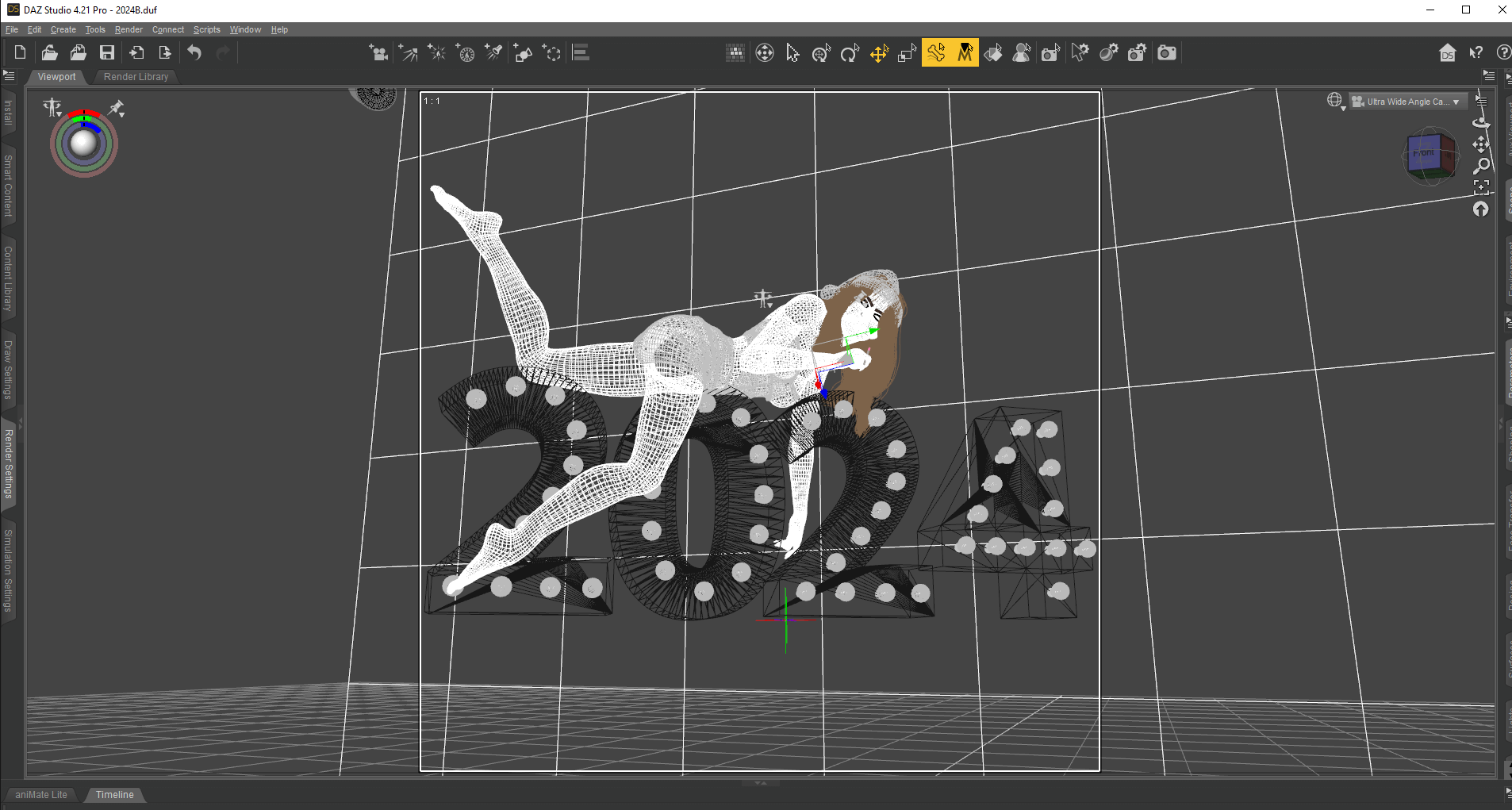
Task: Select the Scale tool
Action: pyautogui.click(x=908, y=53)
